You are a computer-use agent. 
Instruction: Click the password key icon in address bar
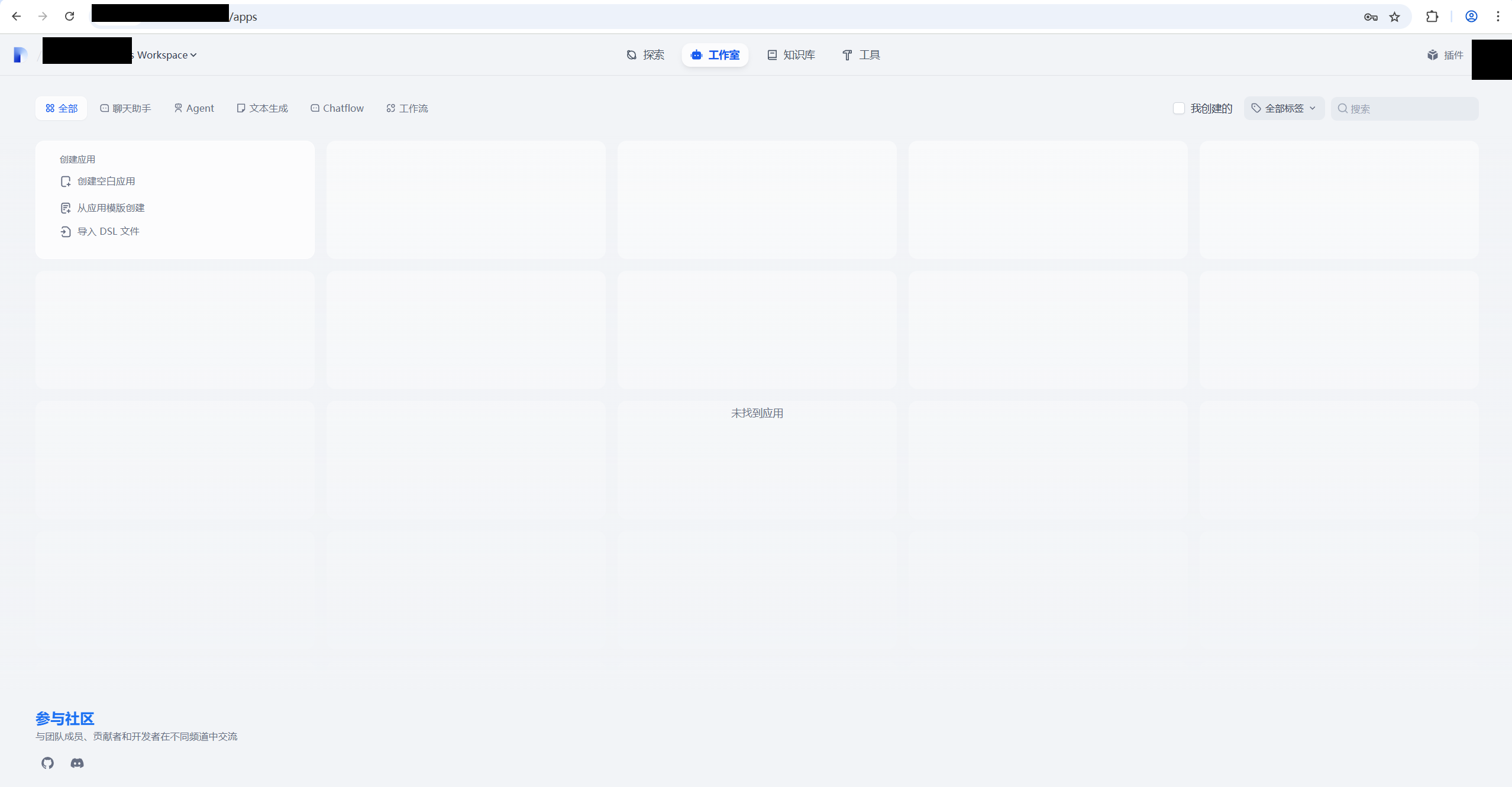[x=1371, y=17]
